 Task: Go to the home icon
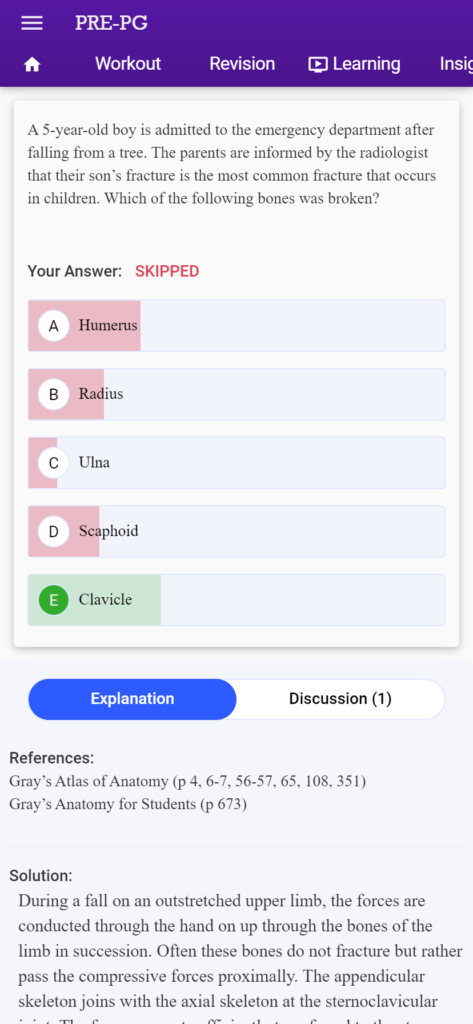pos(32,64)
